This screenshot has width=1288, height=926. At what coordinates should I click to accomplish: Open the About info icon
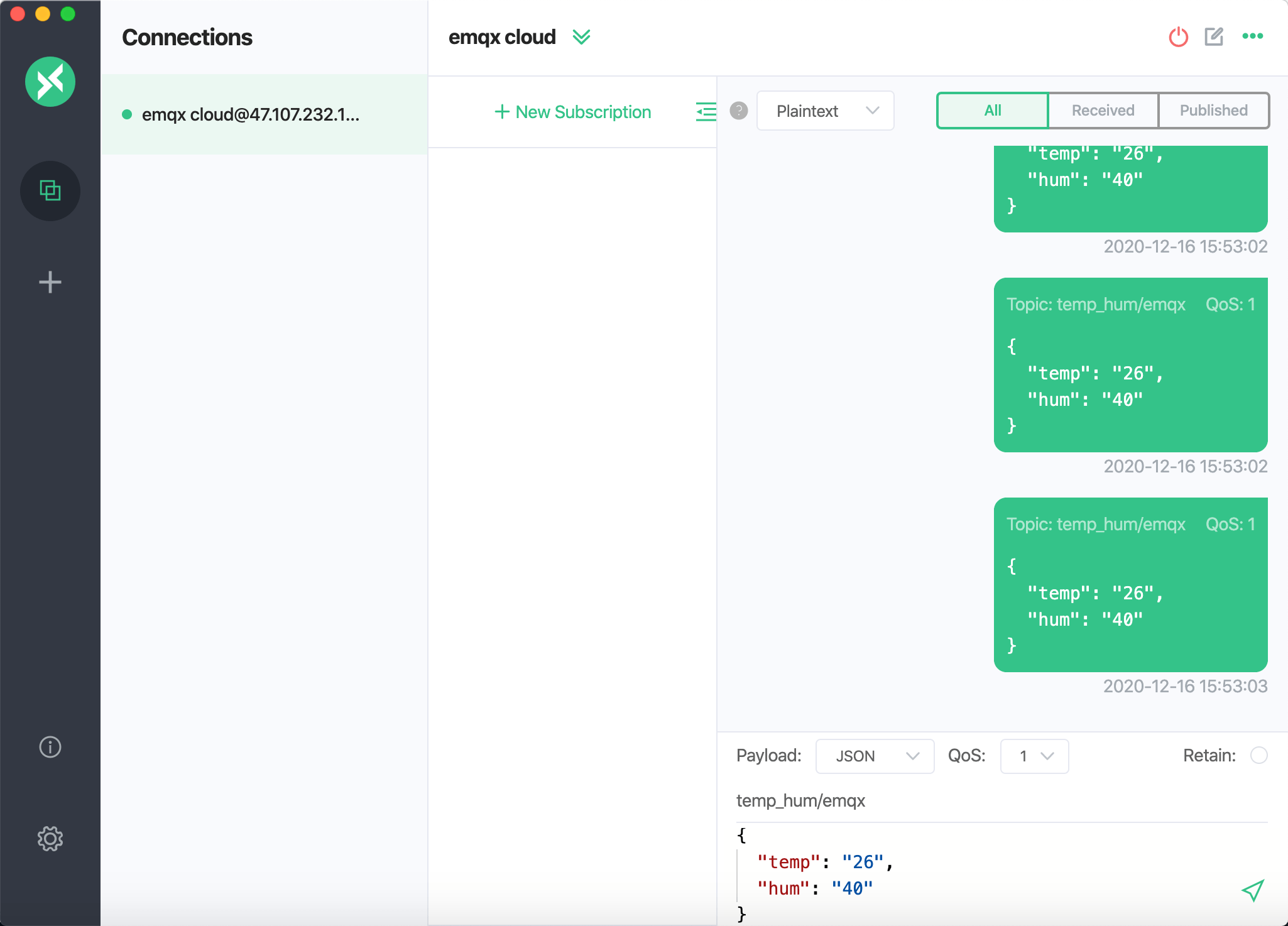pyautogui.click(x=50, y=747)
